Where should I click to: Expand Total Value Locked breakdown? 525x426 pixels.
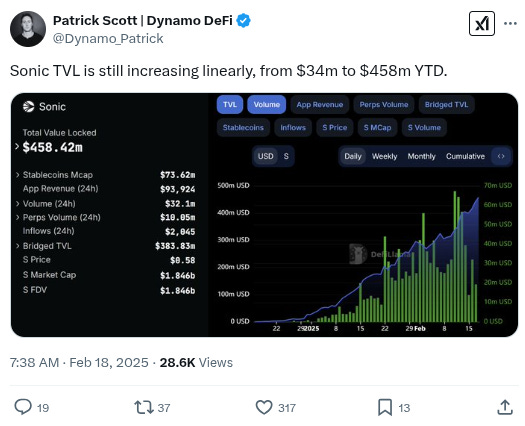[x=17, y=146]
